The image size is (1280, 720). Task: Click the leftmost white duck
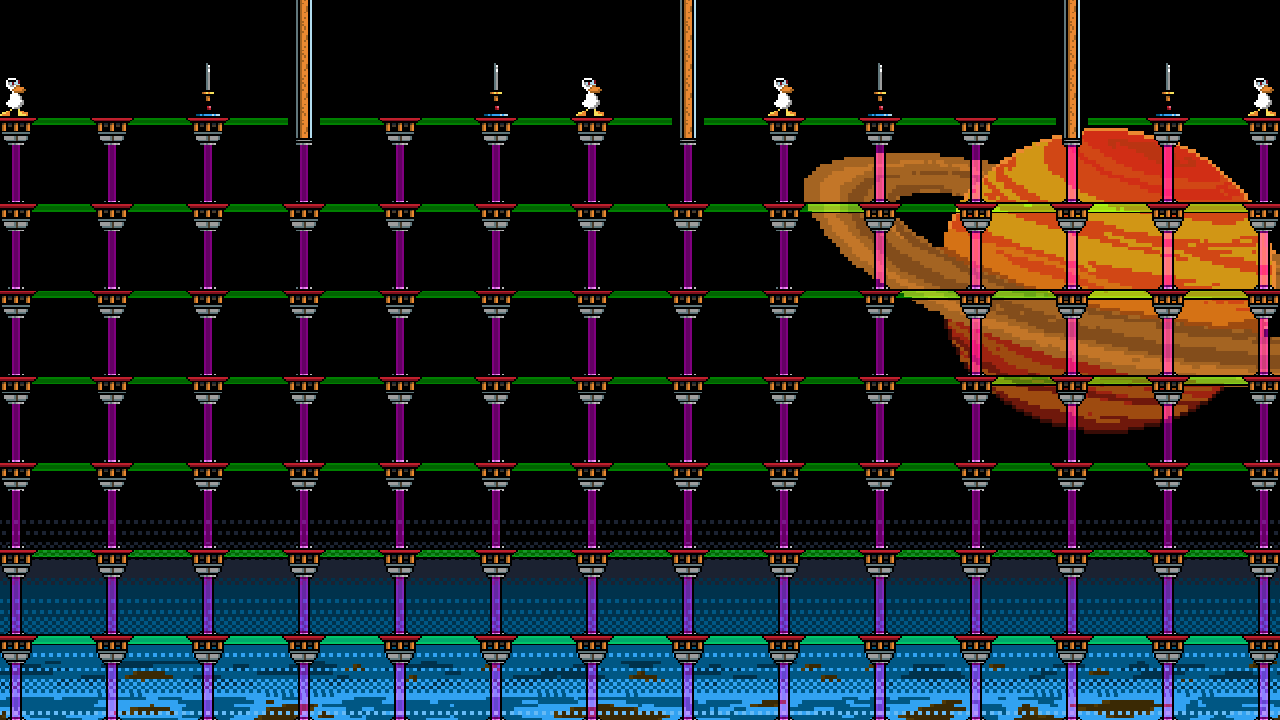[14, 97]
